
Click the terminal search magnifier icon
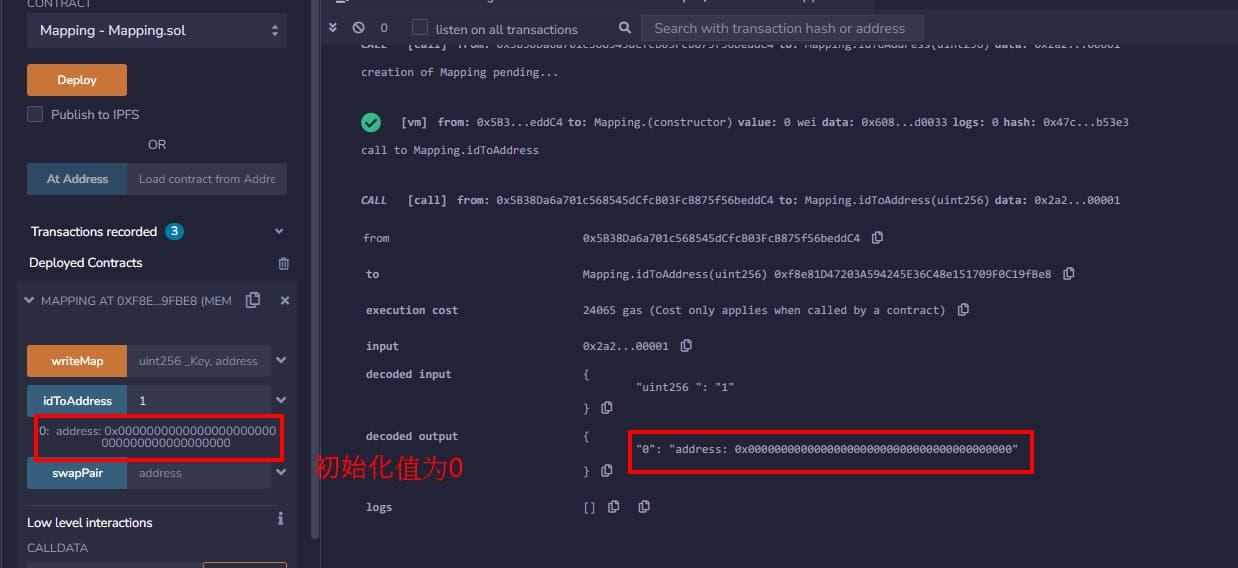click(x=625, y=28)
